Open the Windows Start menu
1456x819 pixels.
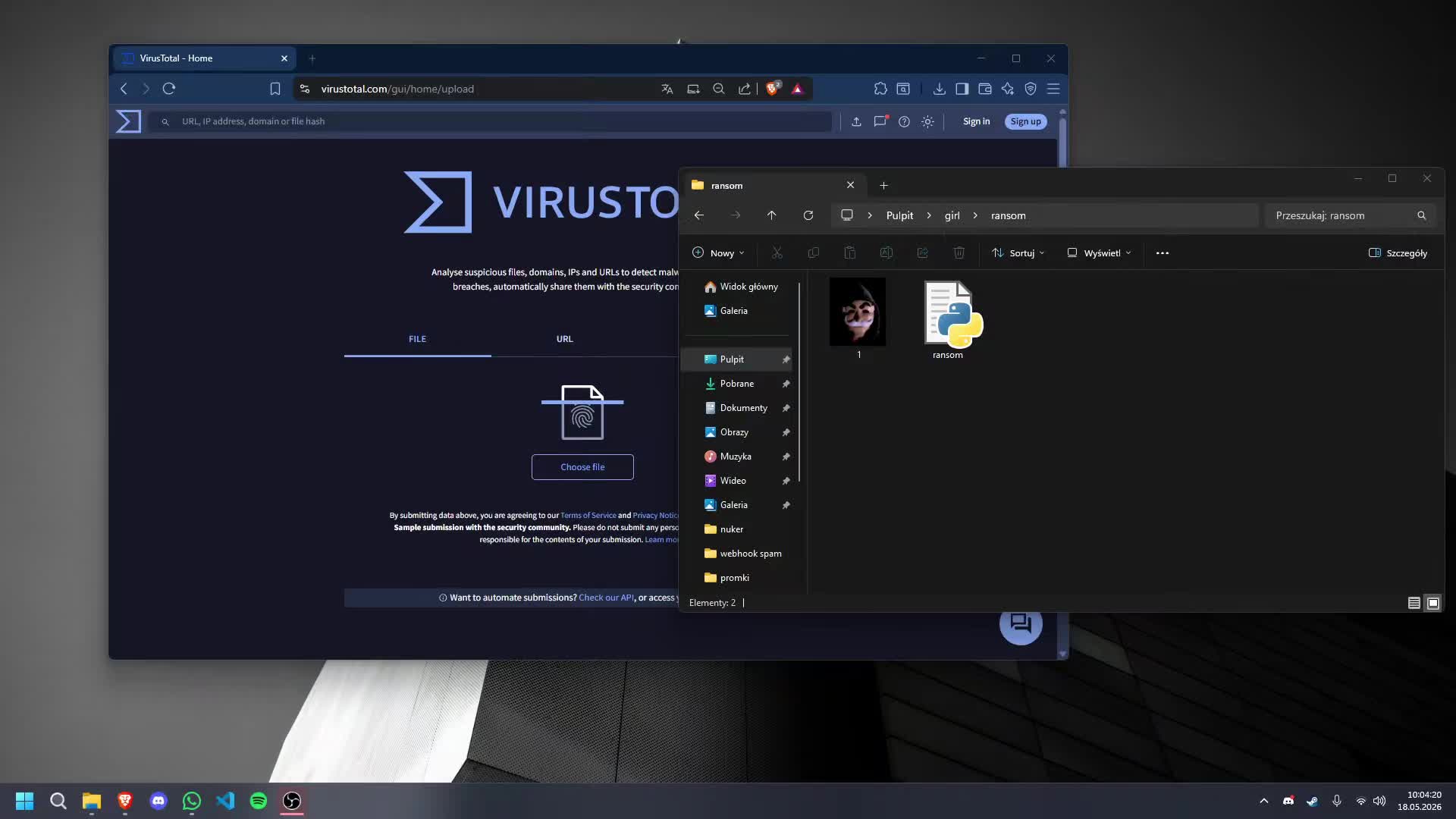tap(24, 801)
